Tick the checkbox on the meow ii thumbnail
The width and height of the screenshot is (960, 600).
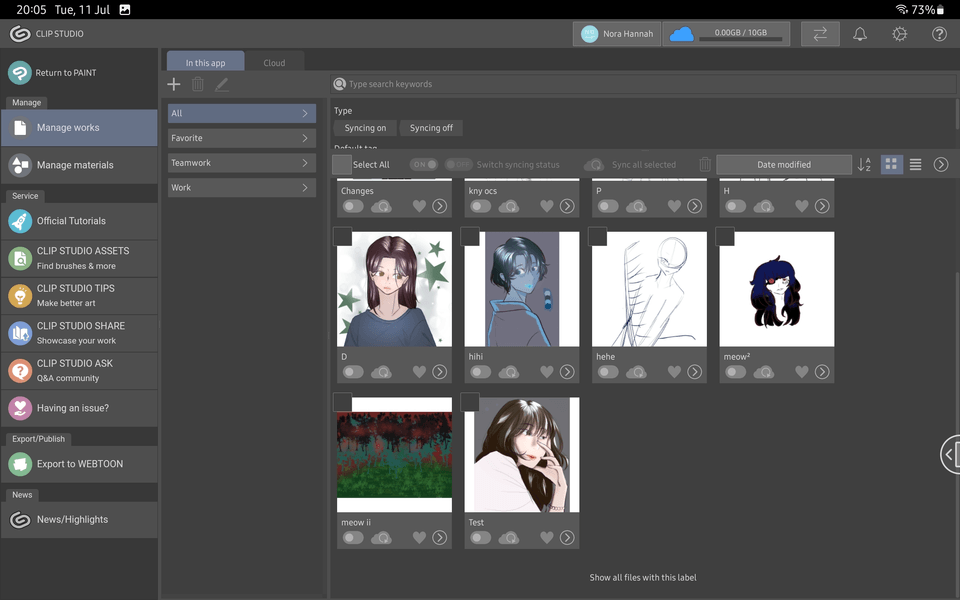(x=342, y=402)
